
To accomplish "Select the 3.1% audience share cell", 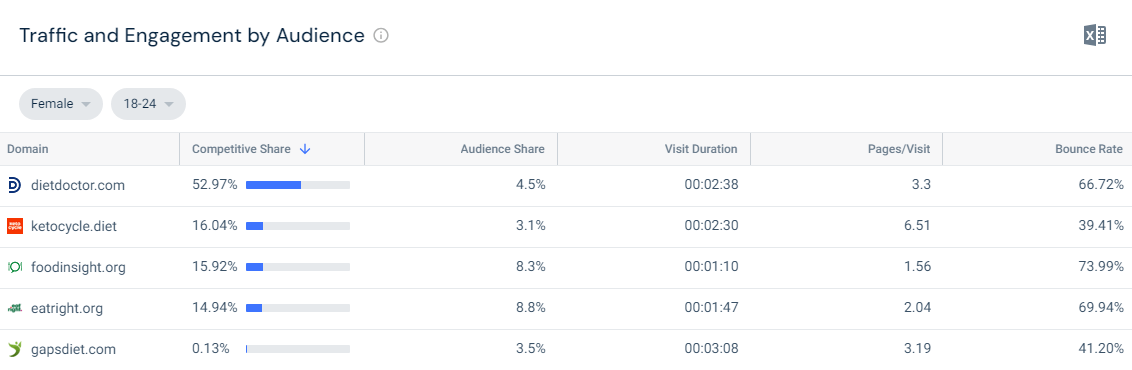I will point(531,226).
